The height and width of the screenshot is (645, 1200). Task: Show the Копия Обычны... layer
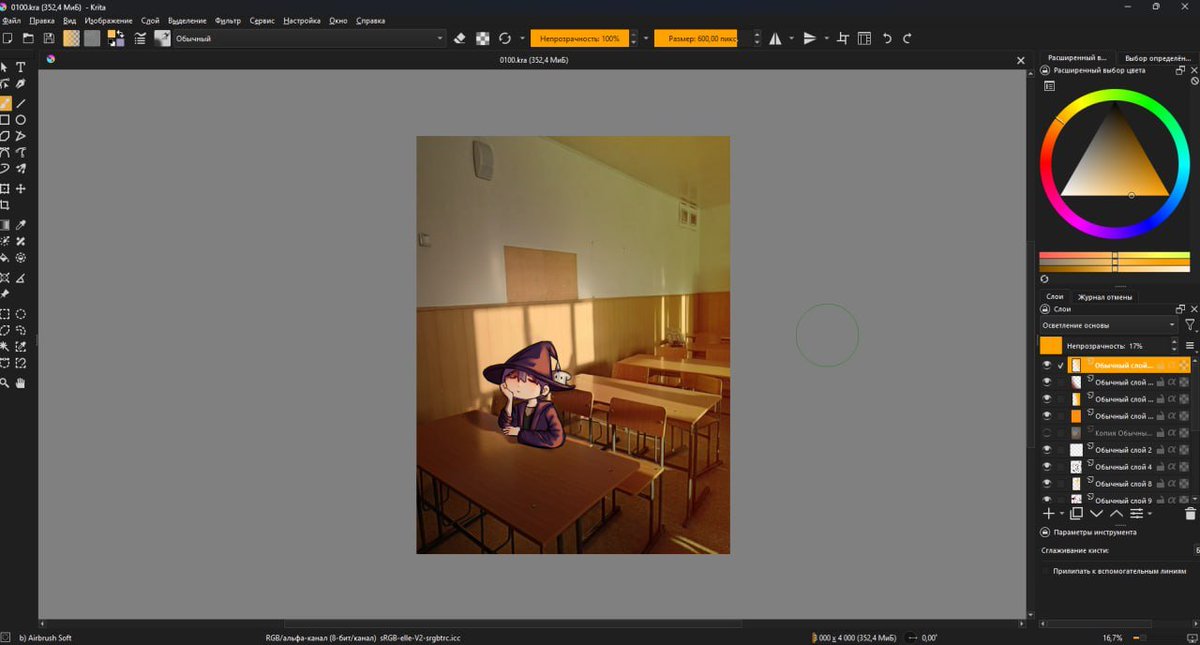click(x=1047, y=433)
